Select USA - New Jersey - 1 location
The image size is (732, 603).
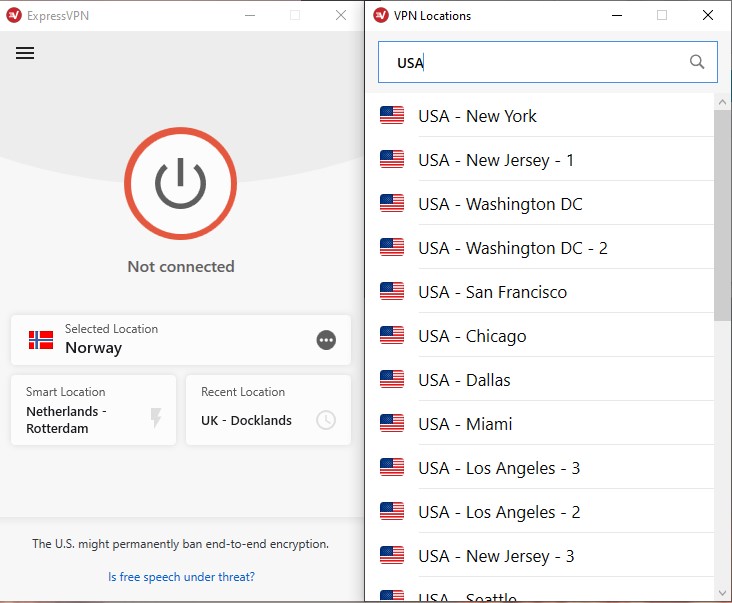(x=540, y=159)
